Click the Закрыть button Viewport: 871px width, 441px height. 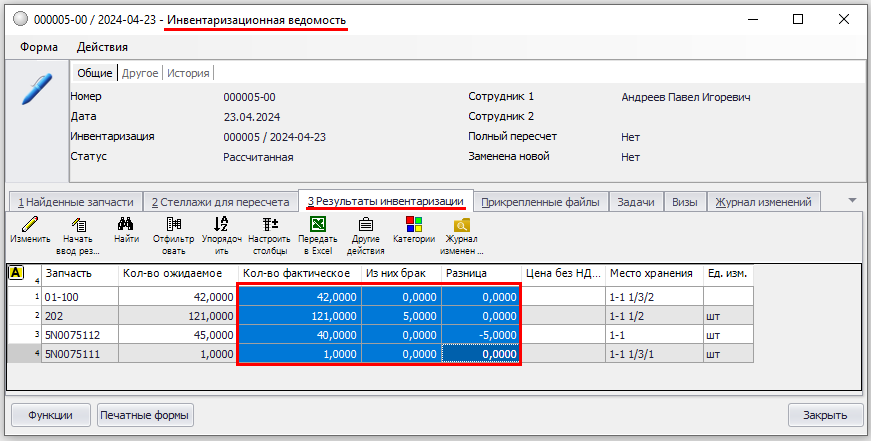pyautogui.click(x=825, y=415)
